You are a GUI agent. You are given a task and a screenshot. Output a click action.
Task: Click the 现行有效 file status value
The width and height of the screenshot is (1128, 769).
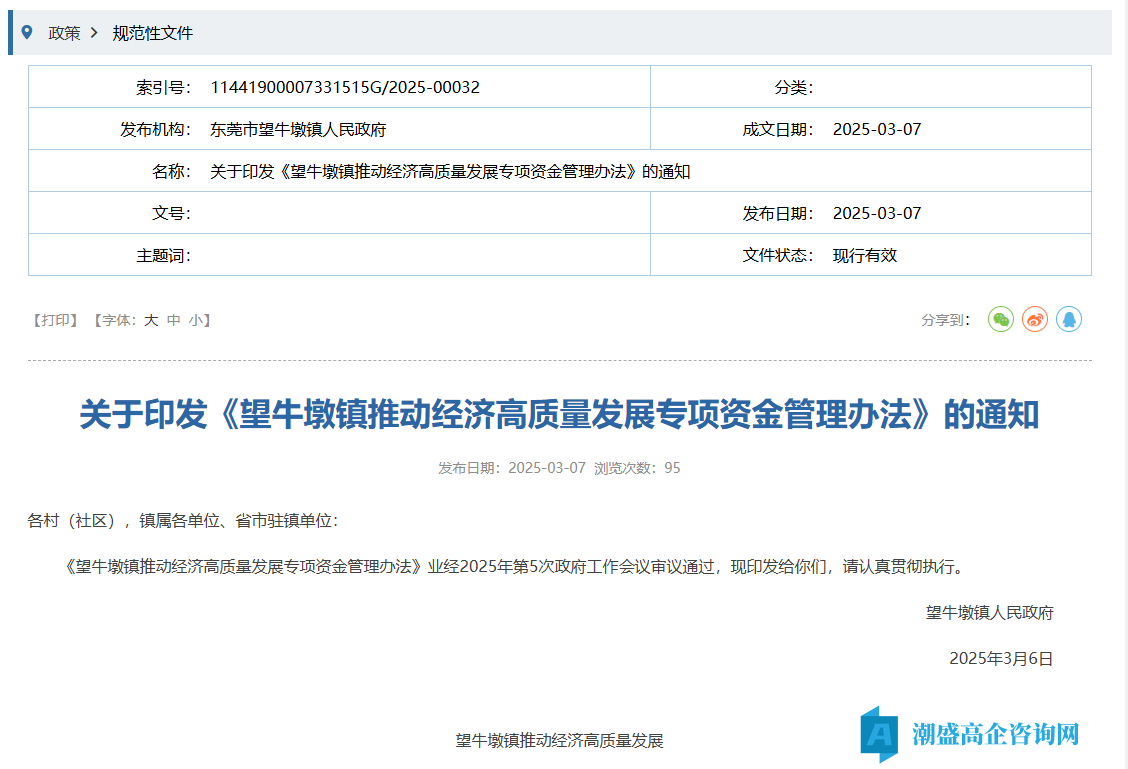[x=865, y=255]
